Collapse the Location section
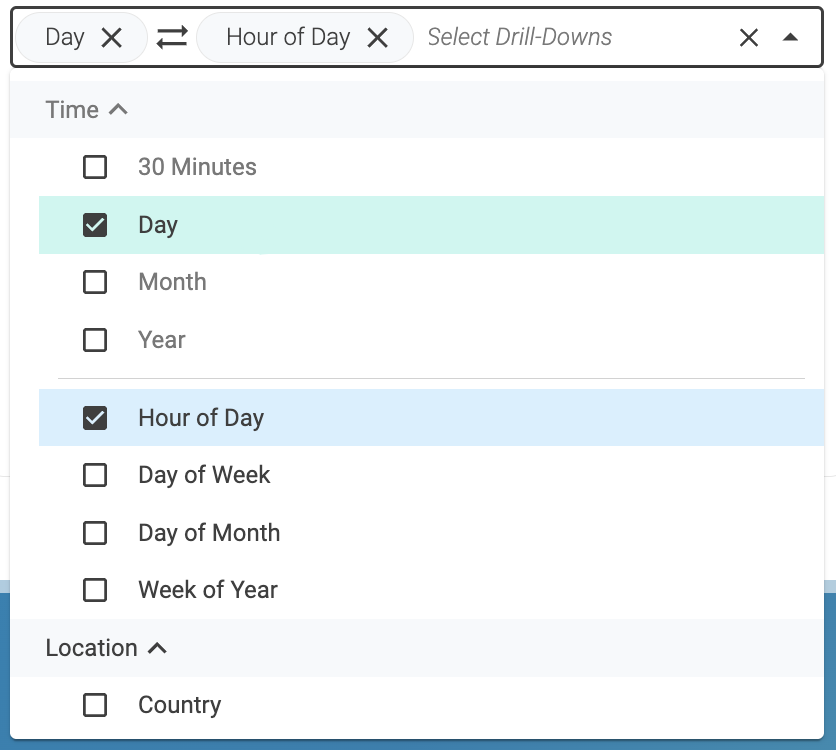The width and height of the screenshot is (836, 750). (x=157, y=647)
